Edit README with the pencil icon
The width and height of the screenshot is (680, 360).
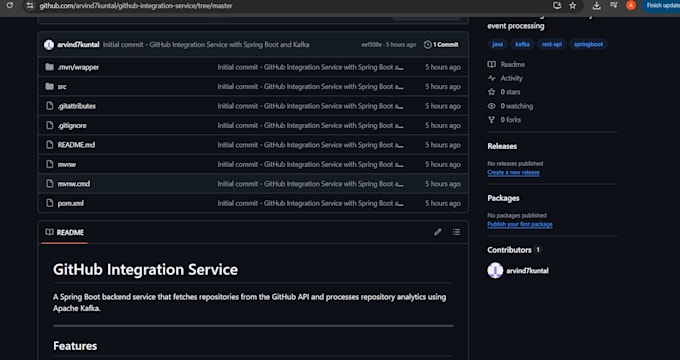pos(438,232)
